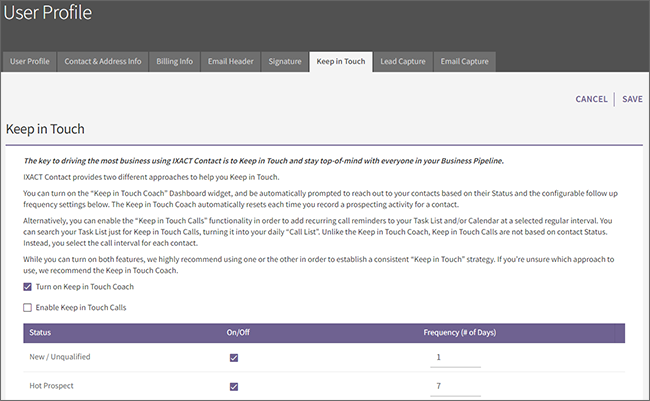Toggle the Hot Prospect On/Off checkbox
The image size is (650, 401).
[234, 386]
